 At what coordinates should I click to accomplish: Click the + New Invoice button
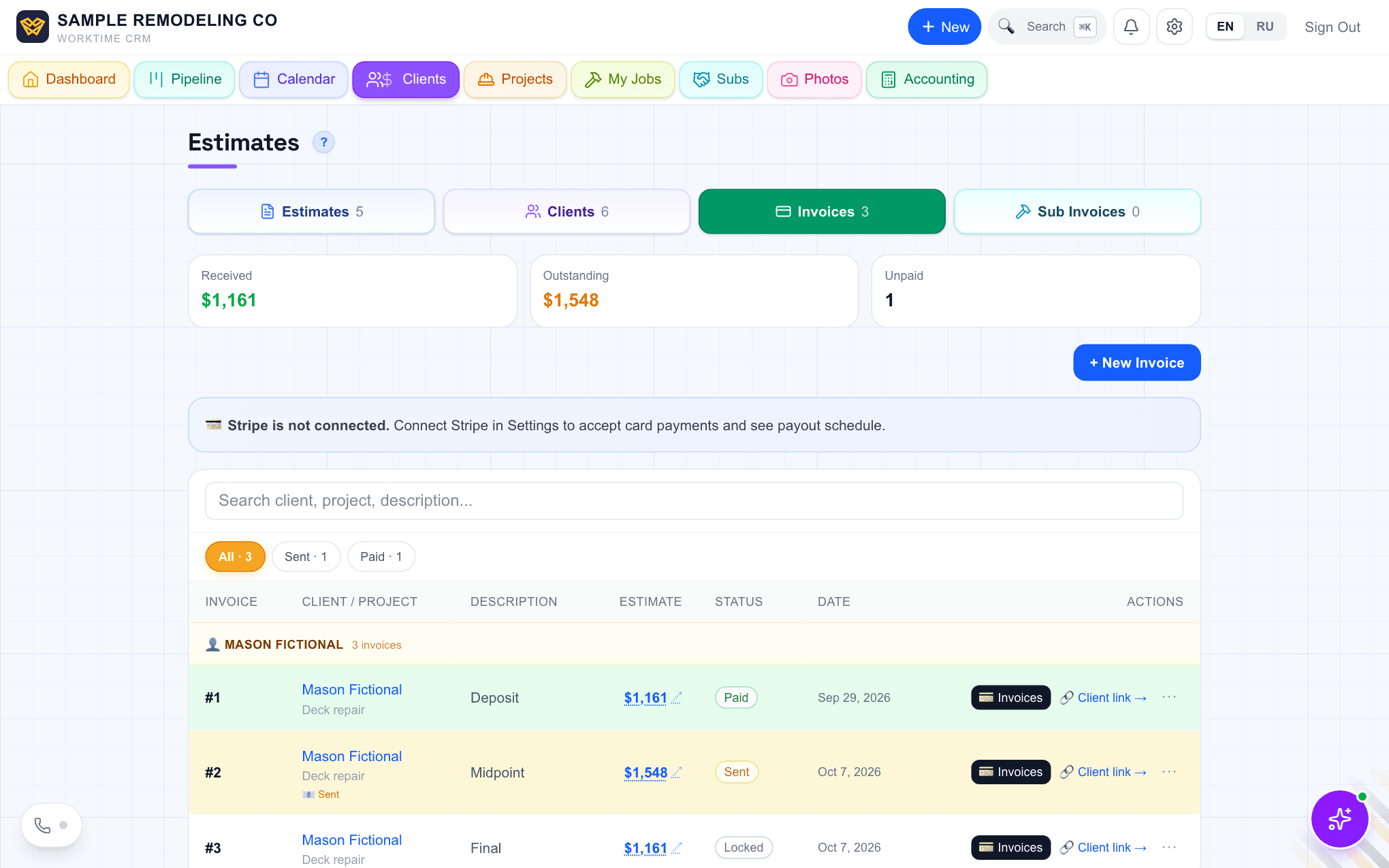pyautogui.click(x=1137, y=363)
